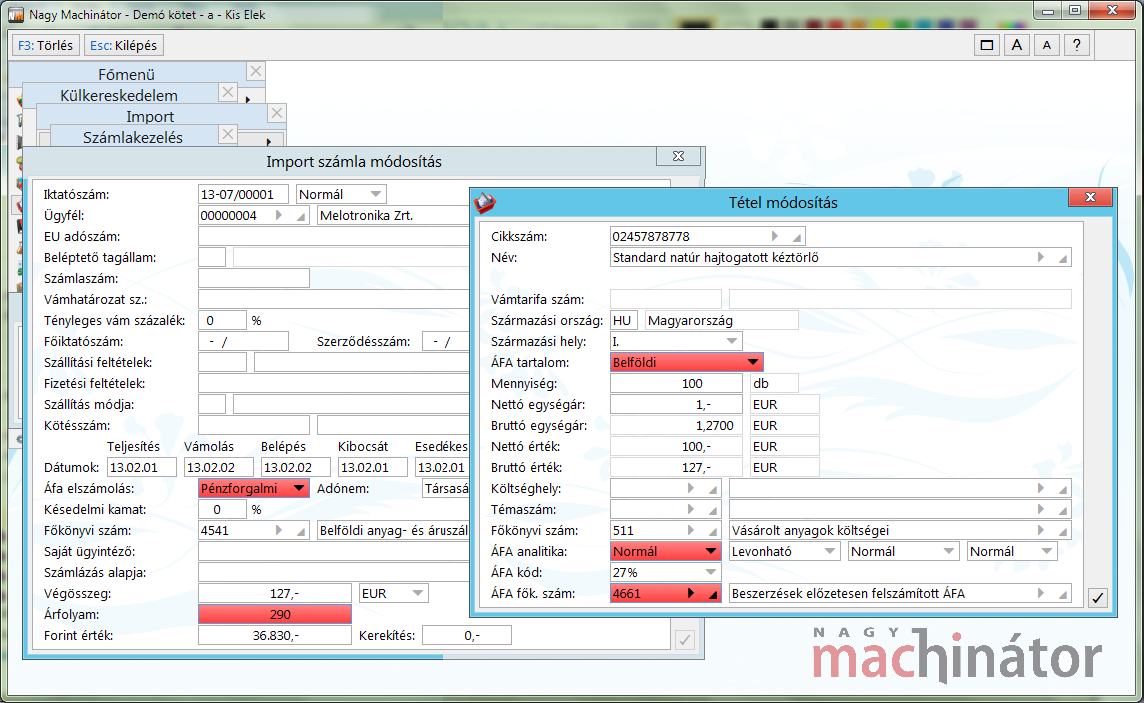Image resolution: width=1144 pixels, height=703 pixels.
Task: Decrease font size with small A icon
Action: click(x=1046, y=45)
